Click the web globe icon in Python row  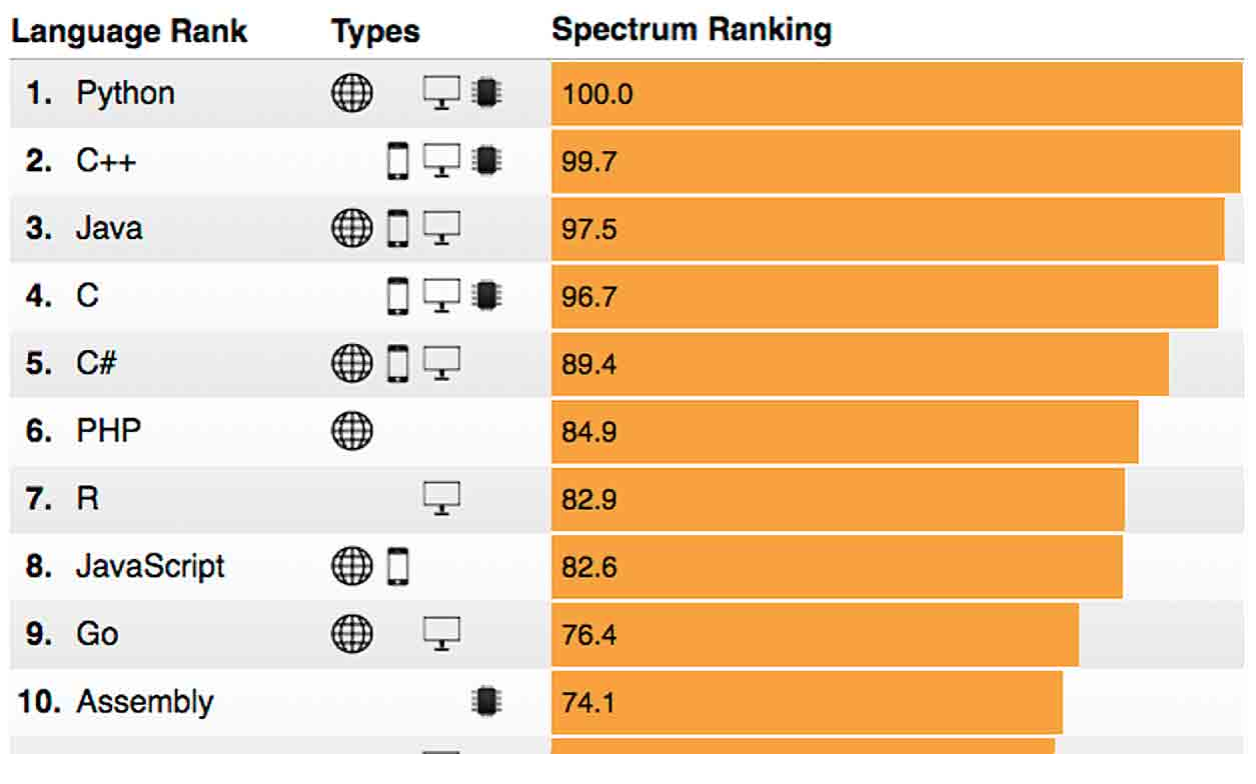click(351, 93)
